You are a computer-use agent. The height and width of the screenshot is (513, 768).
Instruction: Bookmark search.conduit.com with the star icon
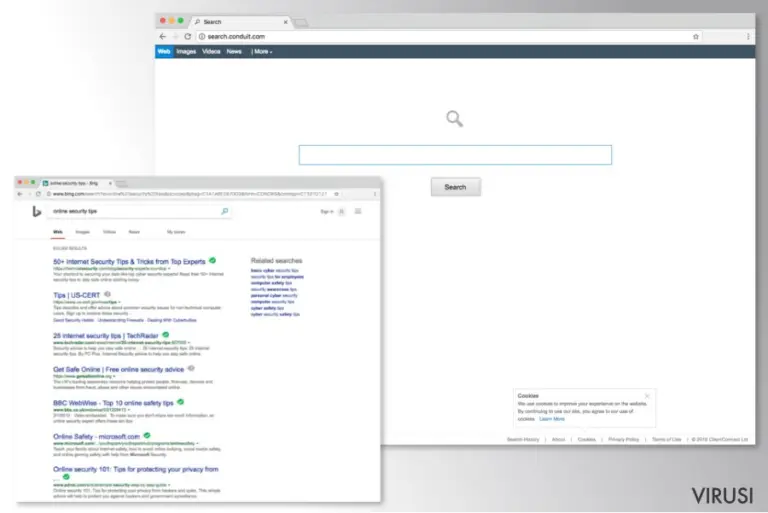click(696, 37)
